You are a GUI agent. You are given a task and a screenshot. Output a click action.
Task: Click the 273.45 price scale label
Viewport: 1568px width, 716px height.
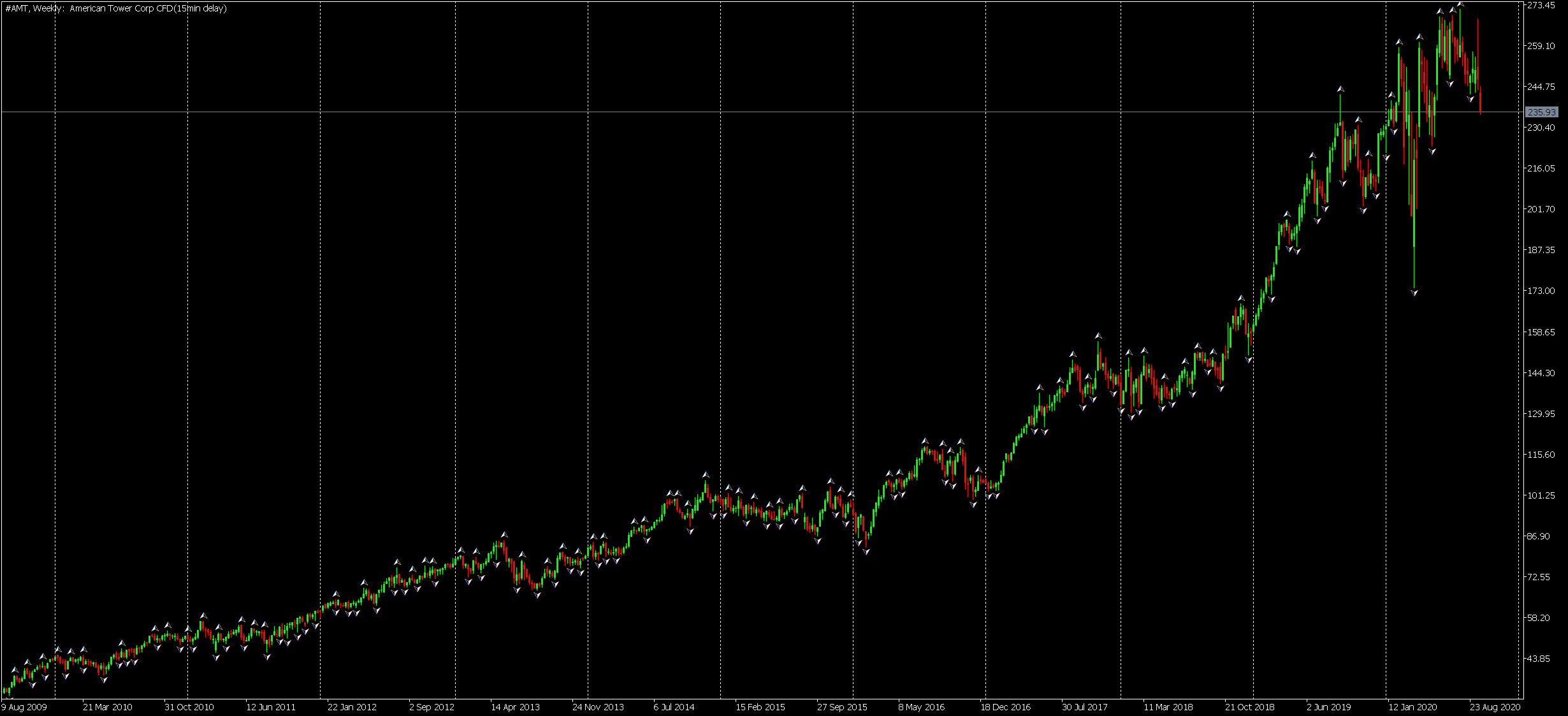1541,5
